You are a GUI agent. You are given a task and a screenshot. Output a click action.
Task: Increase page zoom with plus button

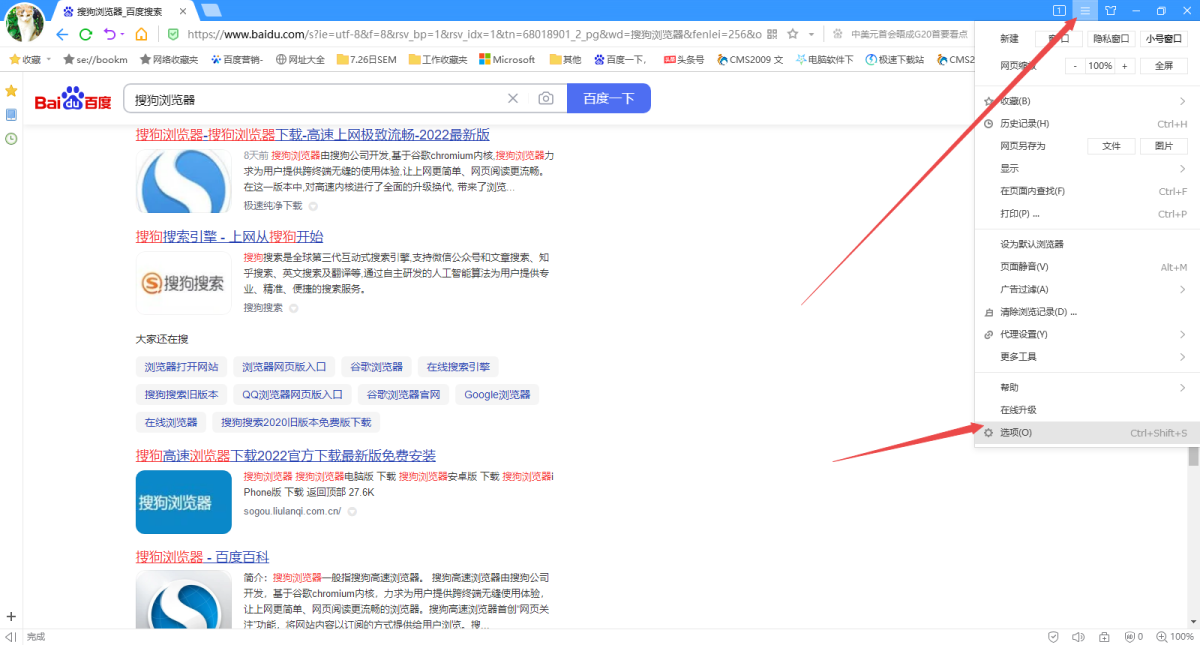[1125, 66]
